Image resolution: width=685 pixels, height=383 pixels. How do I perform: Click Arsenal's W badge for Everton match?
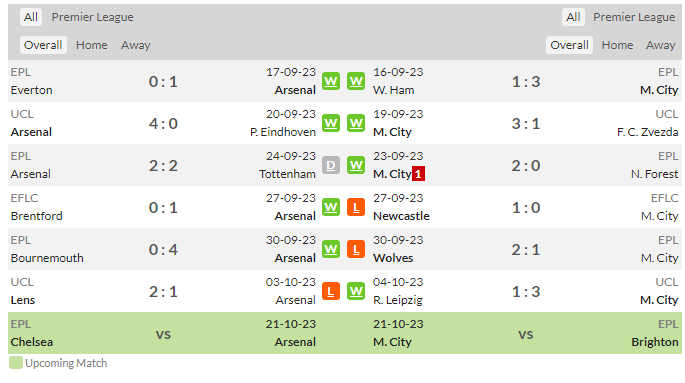click(x=331, y=81)
